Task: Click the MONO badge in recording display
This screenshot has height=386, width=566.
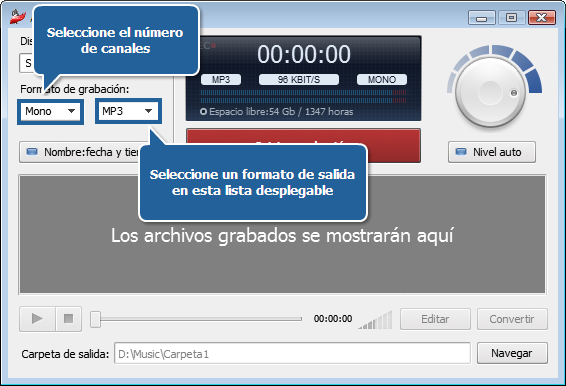Action: pyautogui.click(x=382, y=79)
